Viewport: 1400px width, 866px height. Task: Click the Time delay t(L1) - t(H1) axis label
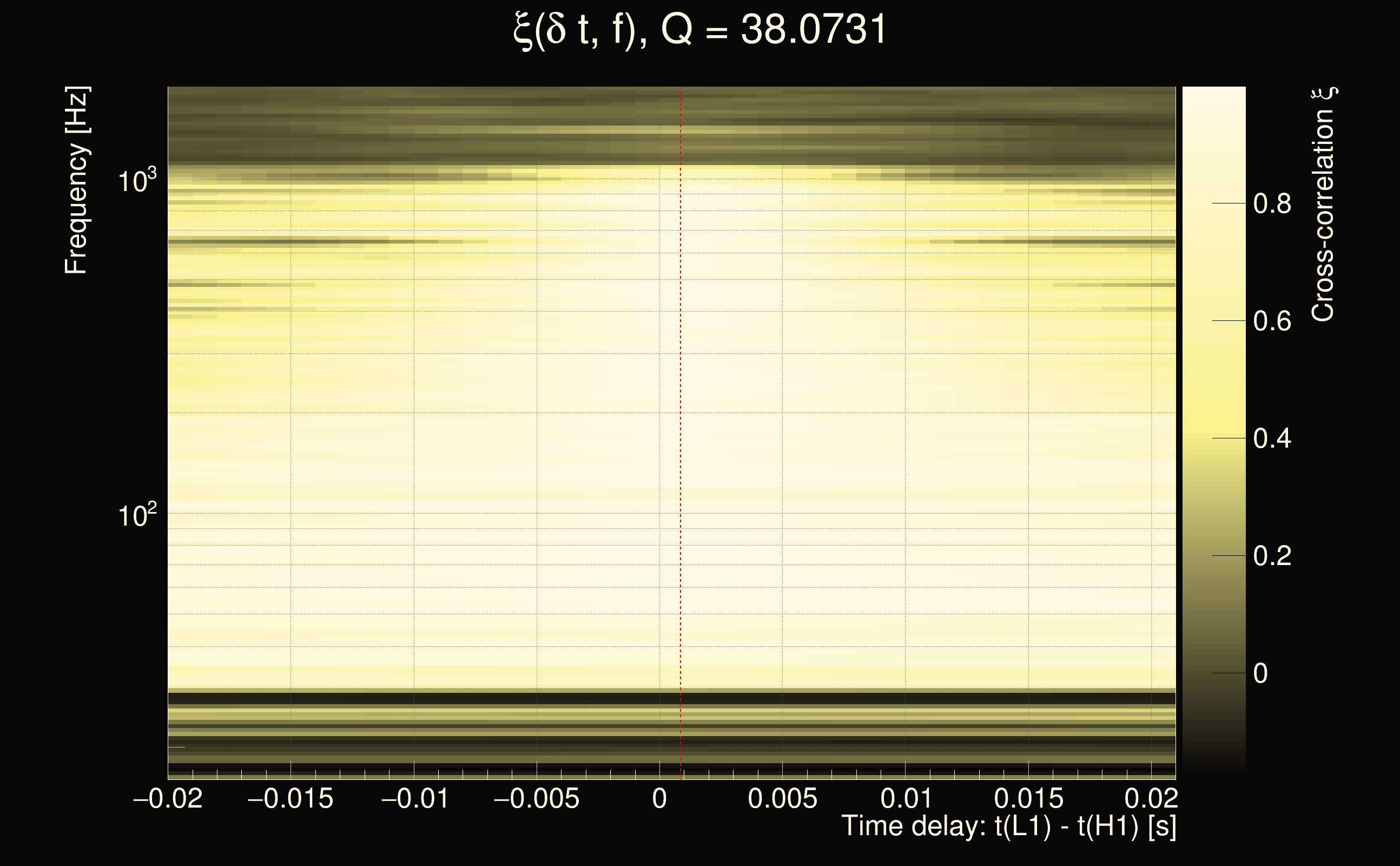[x=1008, y=826]
